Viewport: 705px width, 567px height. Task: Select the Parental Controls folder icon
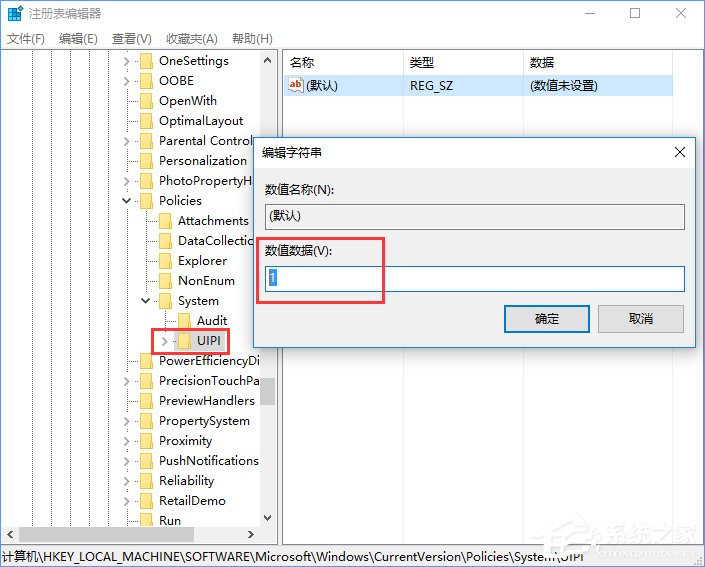click(x=146, y=141)
